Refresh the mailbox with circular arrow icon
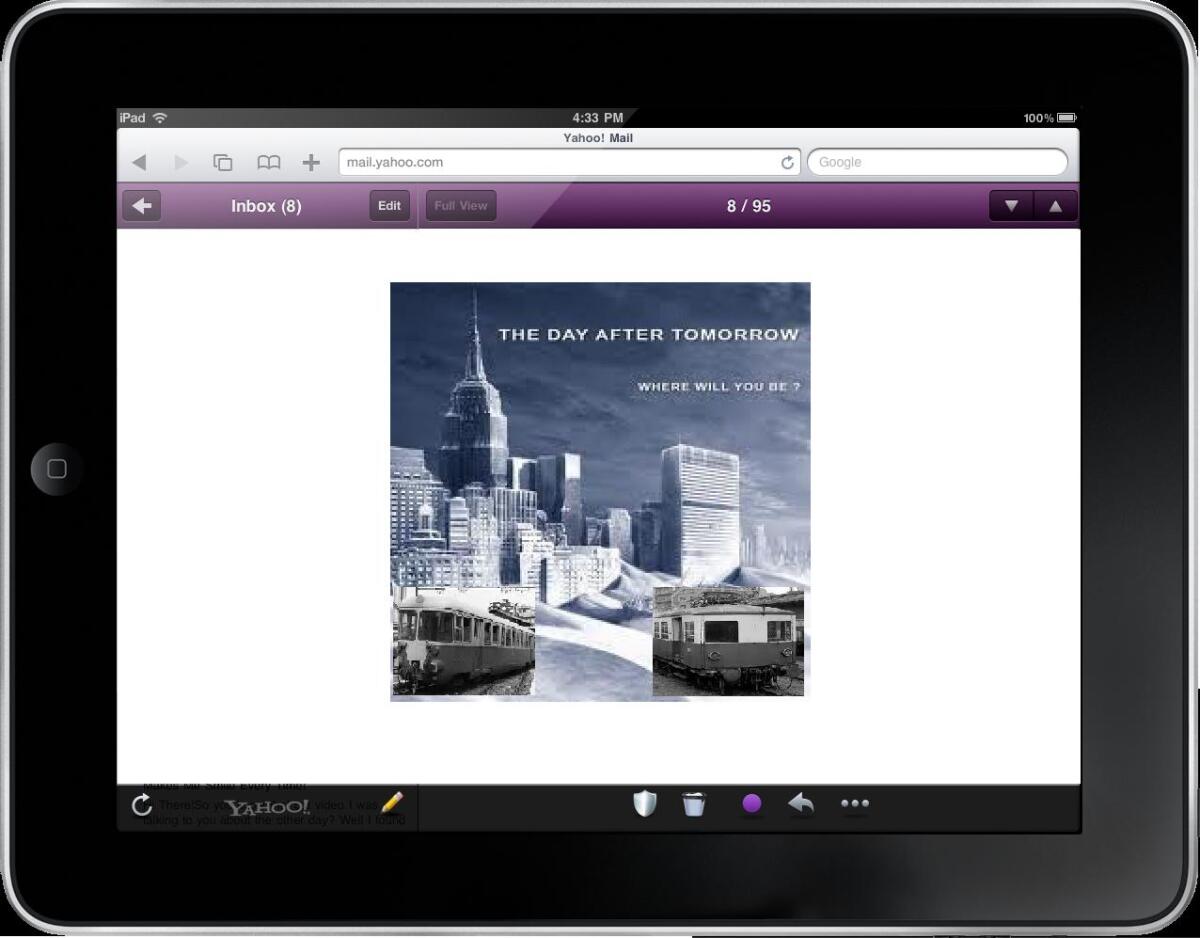Screen dimensions: 1200x938 (142, 805)
